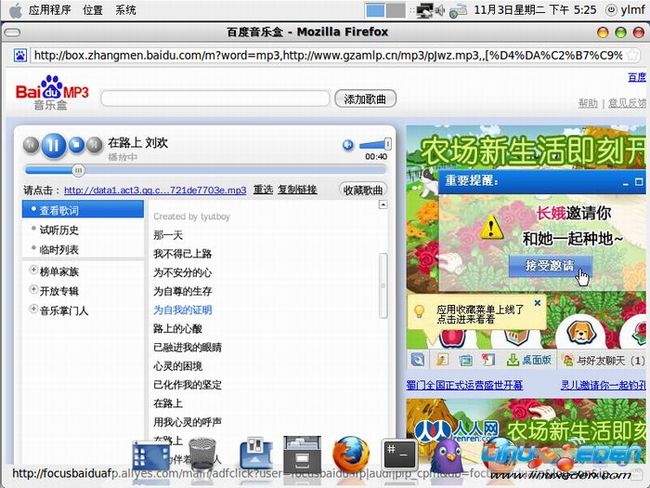This screenshot has height=488, width=650.
Task: Click the bookmark star in address bar
Action: [x=633, y=55]
